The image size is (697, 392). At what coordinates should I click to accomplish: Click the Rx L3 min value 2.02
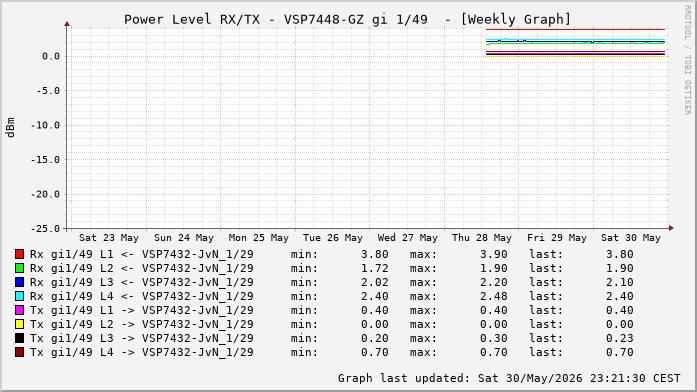[x=375, y=283]
